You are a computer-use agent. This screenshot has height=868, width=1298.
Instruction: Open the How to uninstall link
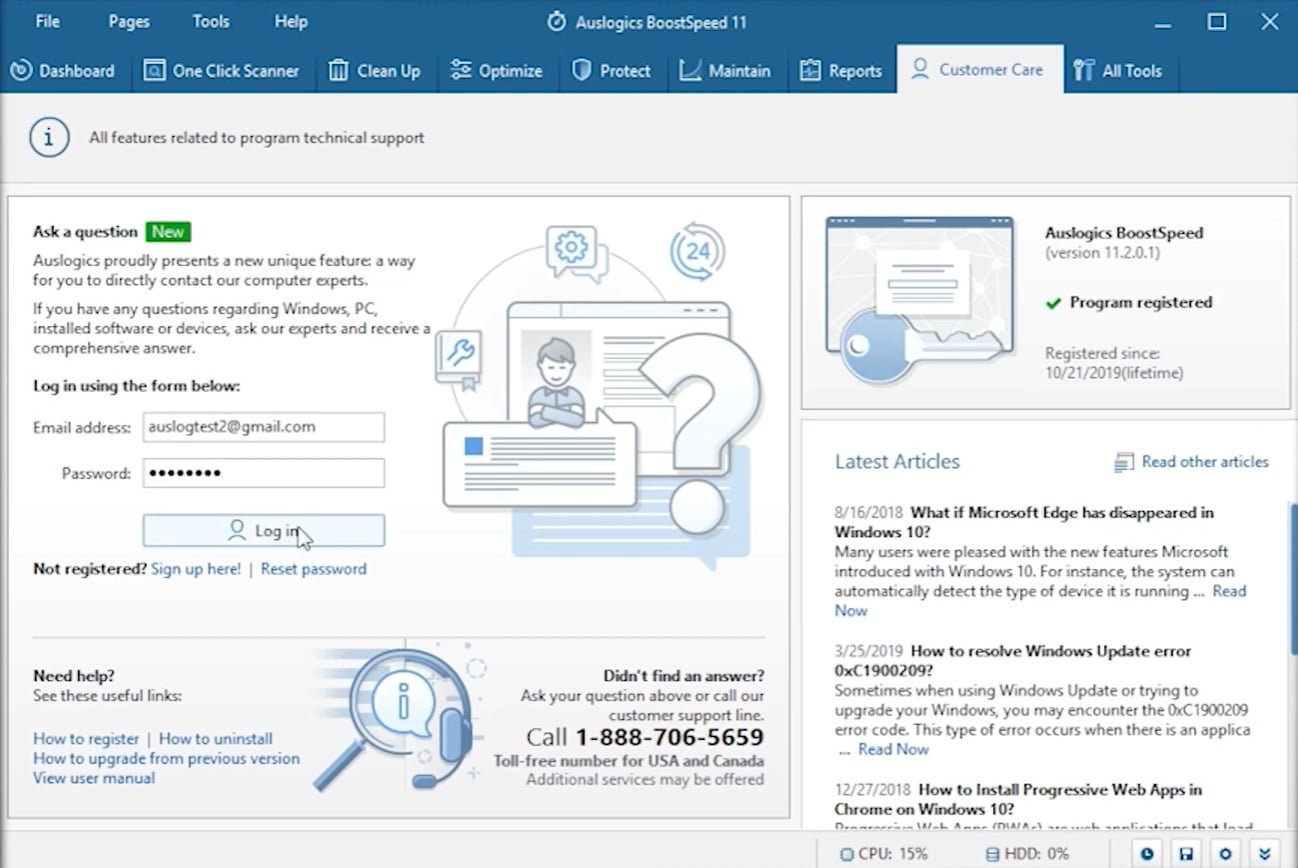click(x=216, y=739)
